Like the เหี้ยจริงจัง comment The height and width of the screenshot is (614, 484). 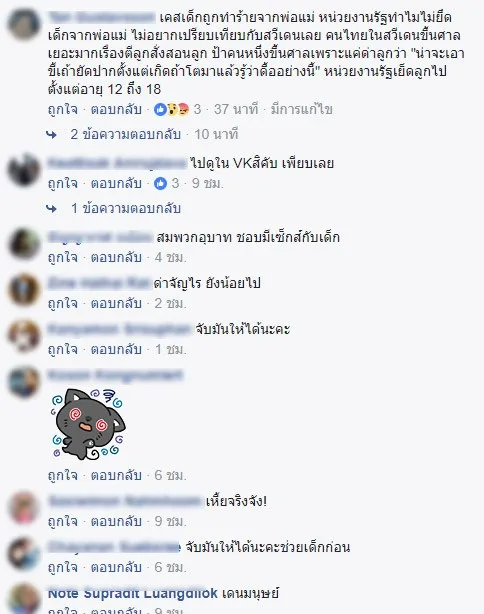coord(63,521)
